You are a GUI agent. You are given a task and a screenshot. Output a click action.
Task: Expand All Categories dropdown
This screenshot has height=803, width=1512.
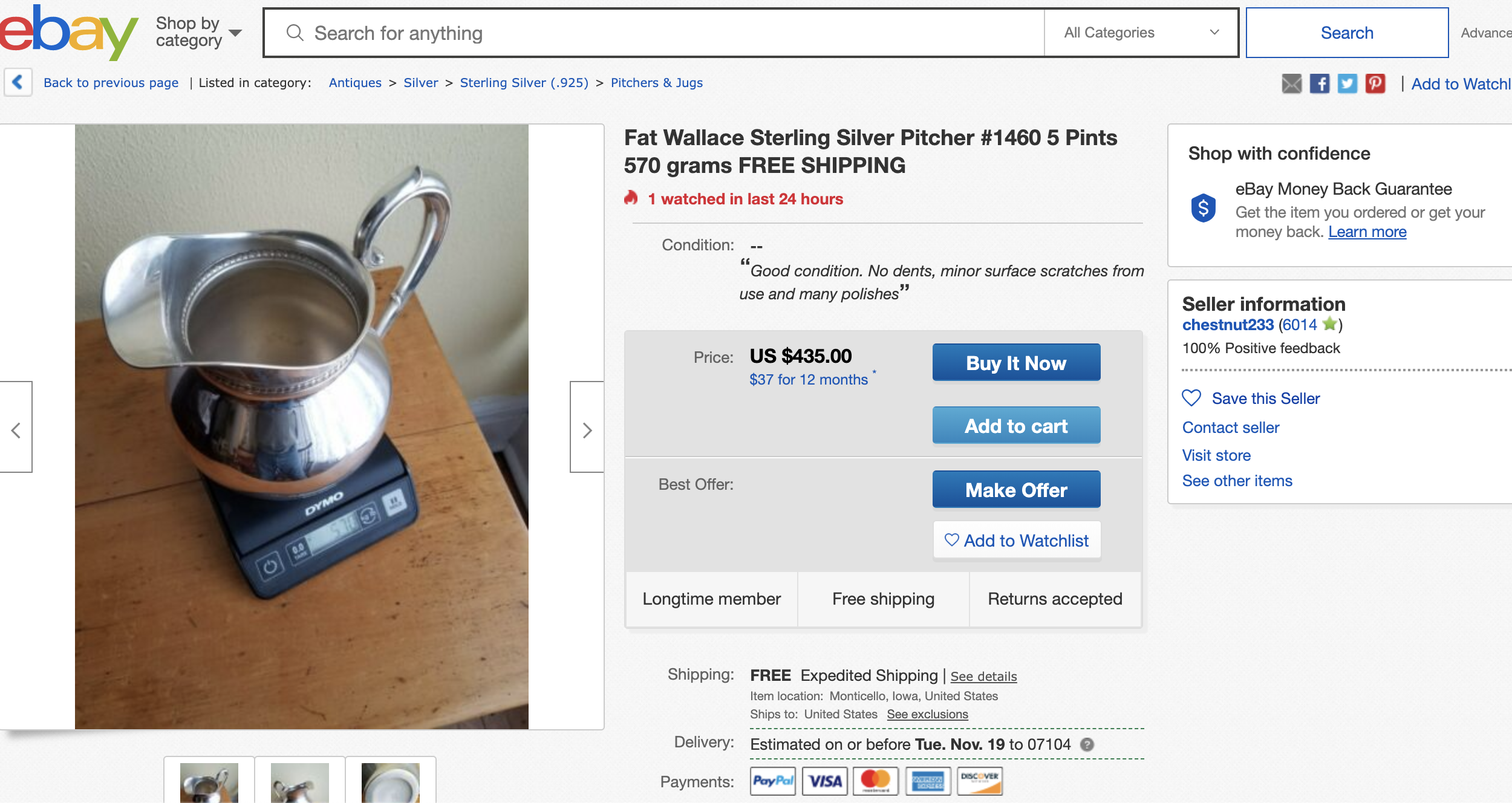click(x=1141, y=33)
